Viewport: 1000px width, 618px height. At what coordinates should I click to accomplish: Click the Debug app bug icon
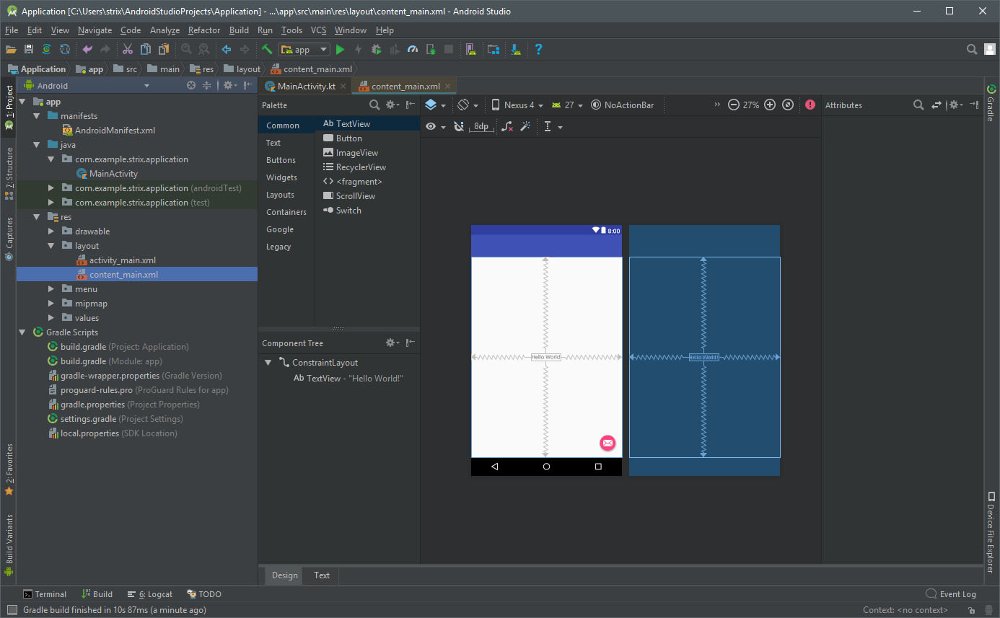376,49
